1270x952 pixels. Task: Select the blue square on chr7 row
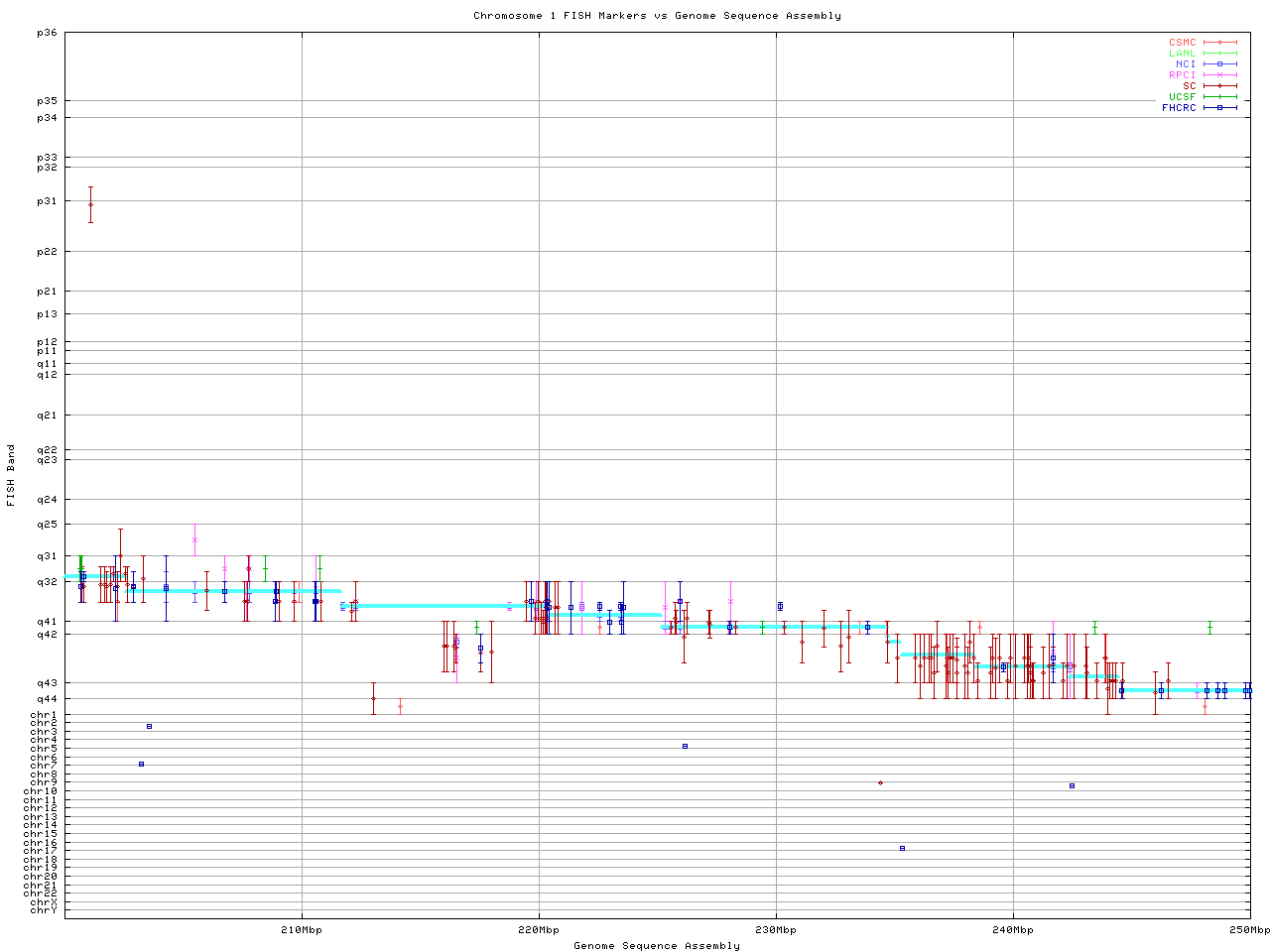141,765
